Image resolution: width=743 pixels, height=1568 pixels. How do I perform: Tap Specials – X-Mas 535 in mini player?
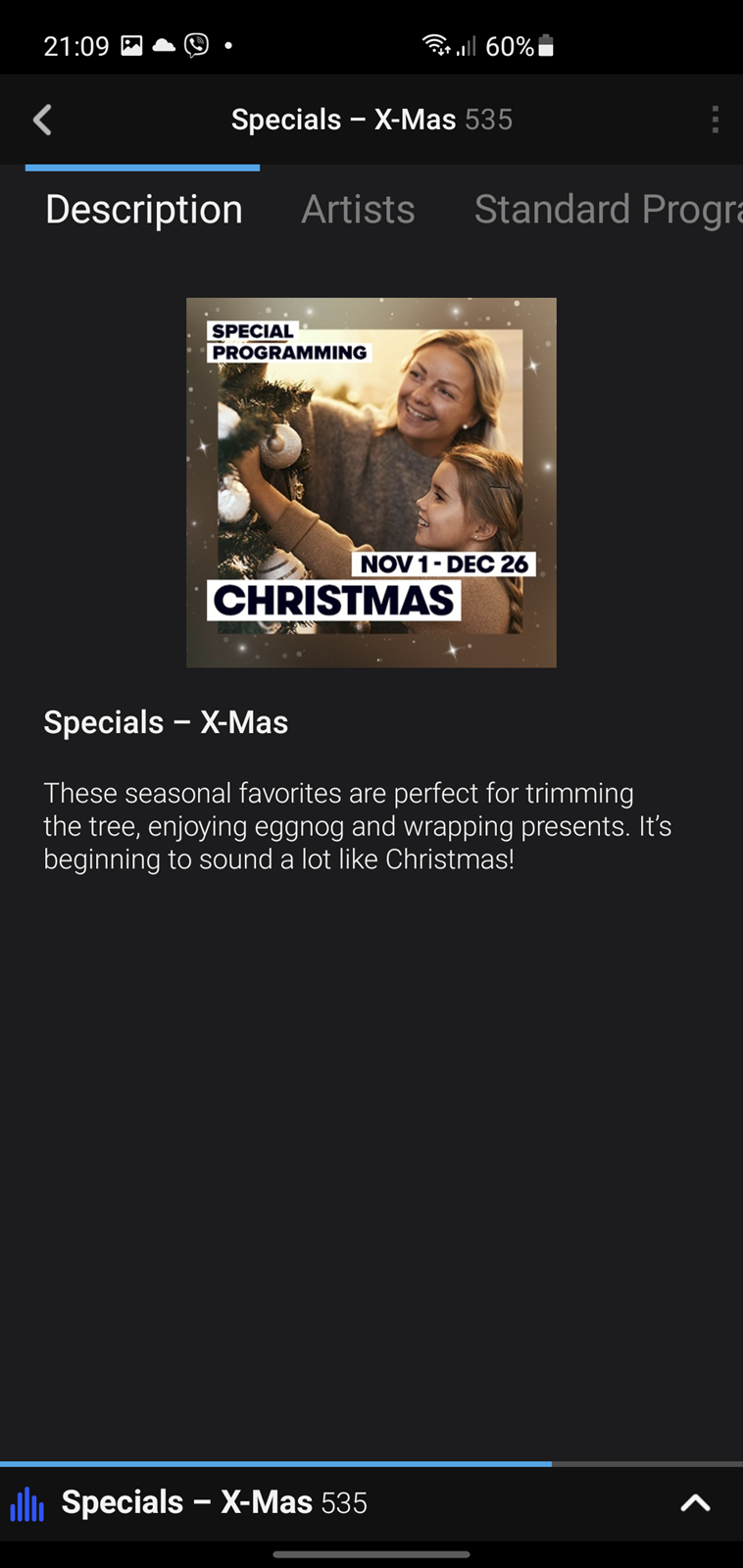click(214, 1502)
